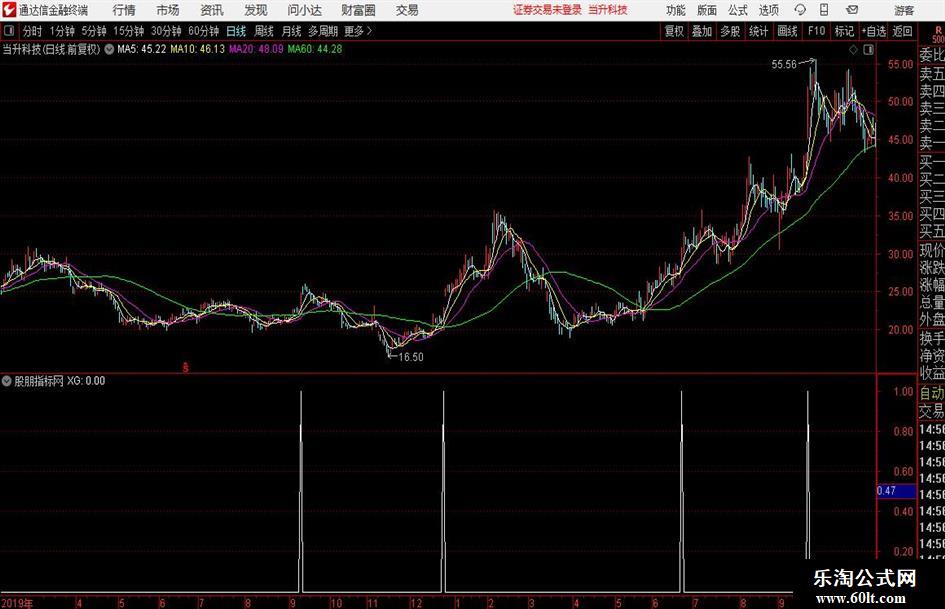Expand the 股朋指标网 sub-indicator dropdown

click(x=7, y=381)
